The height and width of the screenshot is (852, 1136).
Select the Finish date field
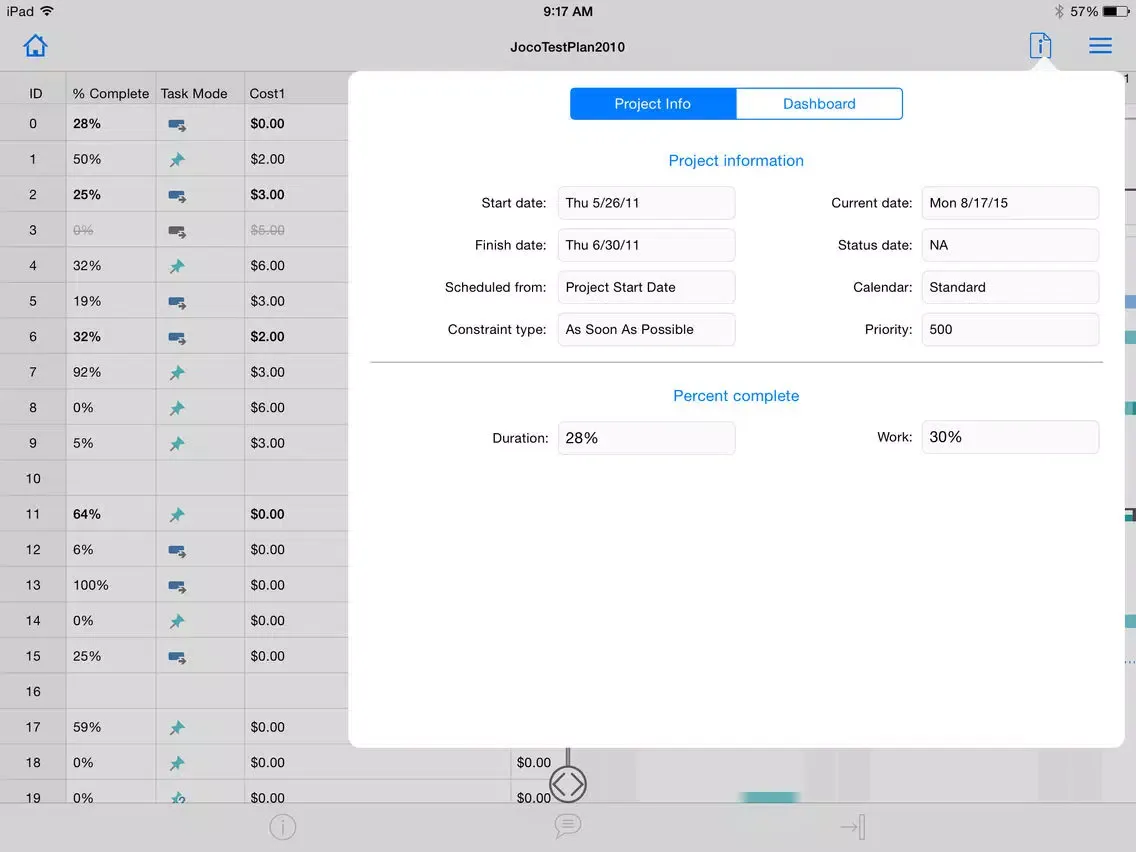646,245
